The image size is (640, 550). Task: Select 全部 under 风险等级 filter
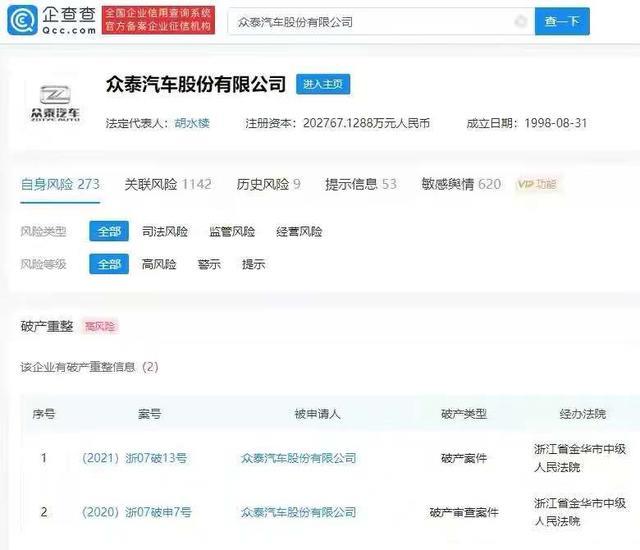click(109, 264)
